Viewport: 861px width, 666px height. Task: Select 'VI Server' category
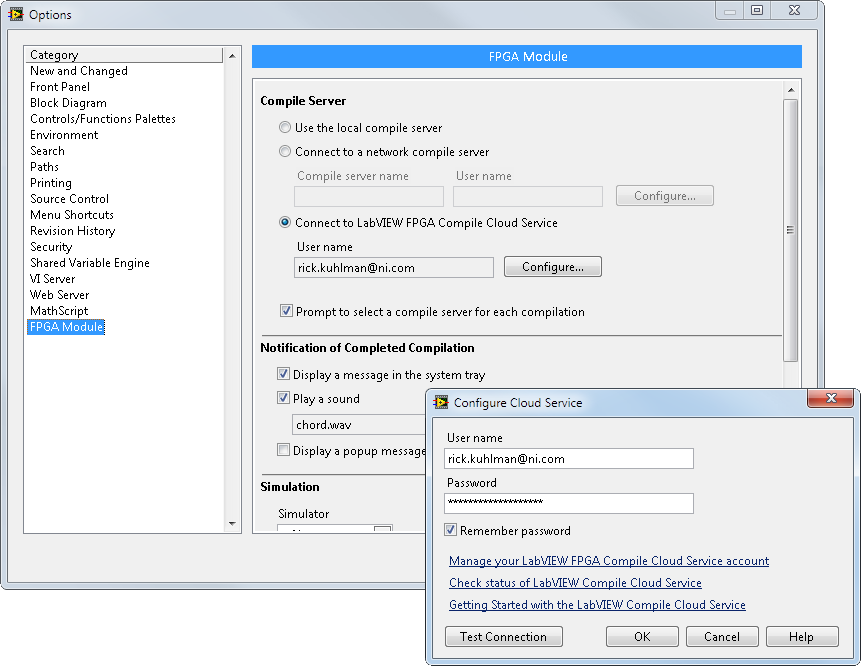[52, 279]
